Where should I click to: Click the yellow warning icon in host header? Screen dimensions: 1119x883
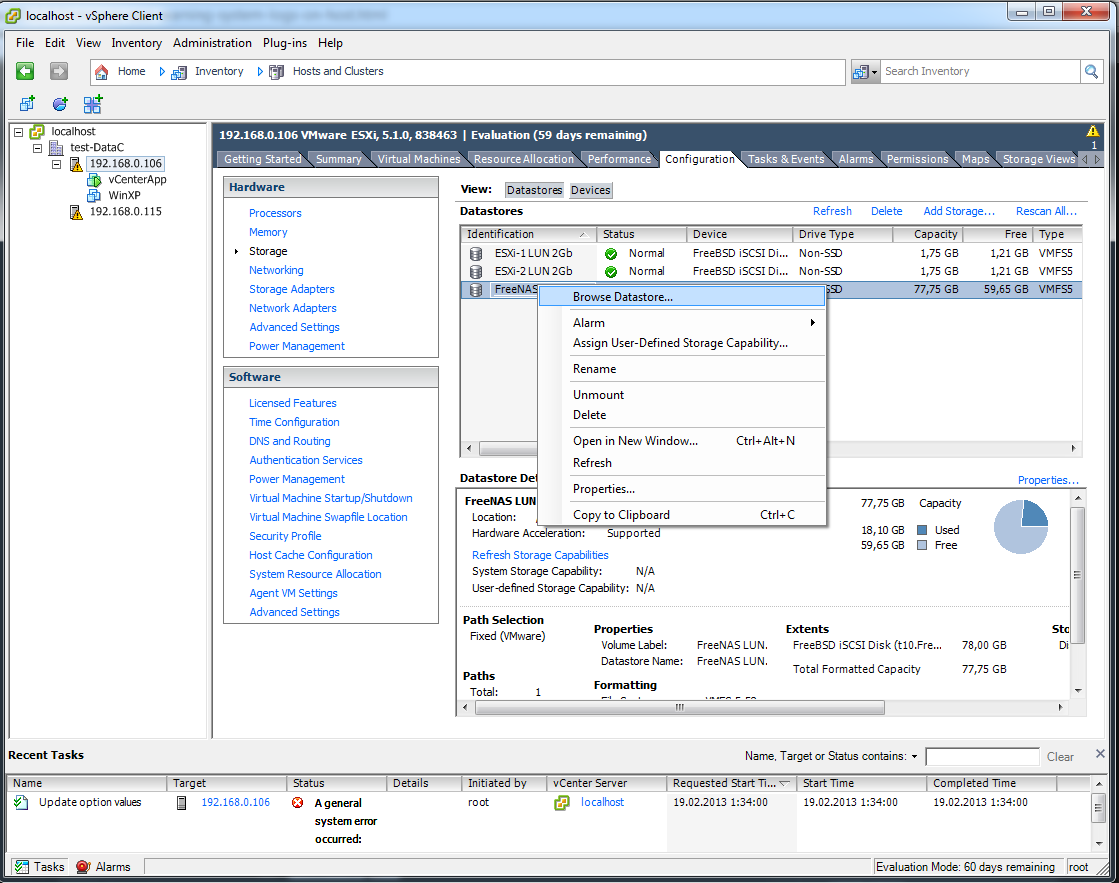(1093, 131)
